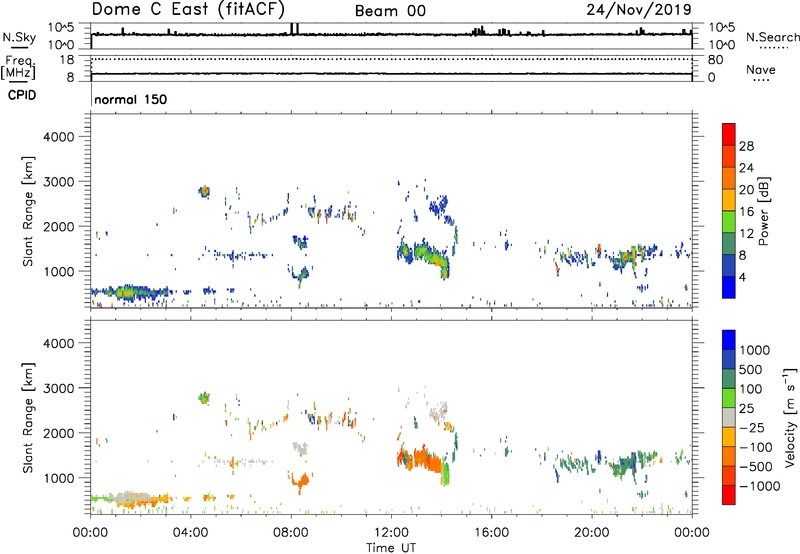The width and height of the screenshot is (800, 554).
Task: Click the "-100" label on the velocity colorbar
Action: (756, 447)
